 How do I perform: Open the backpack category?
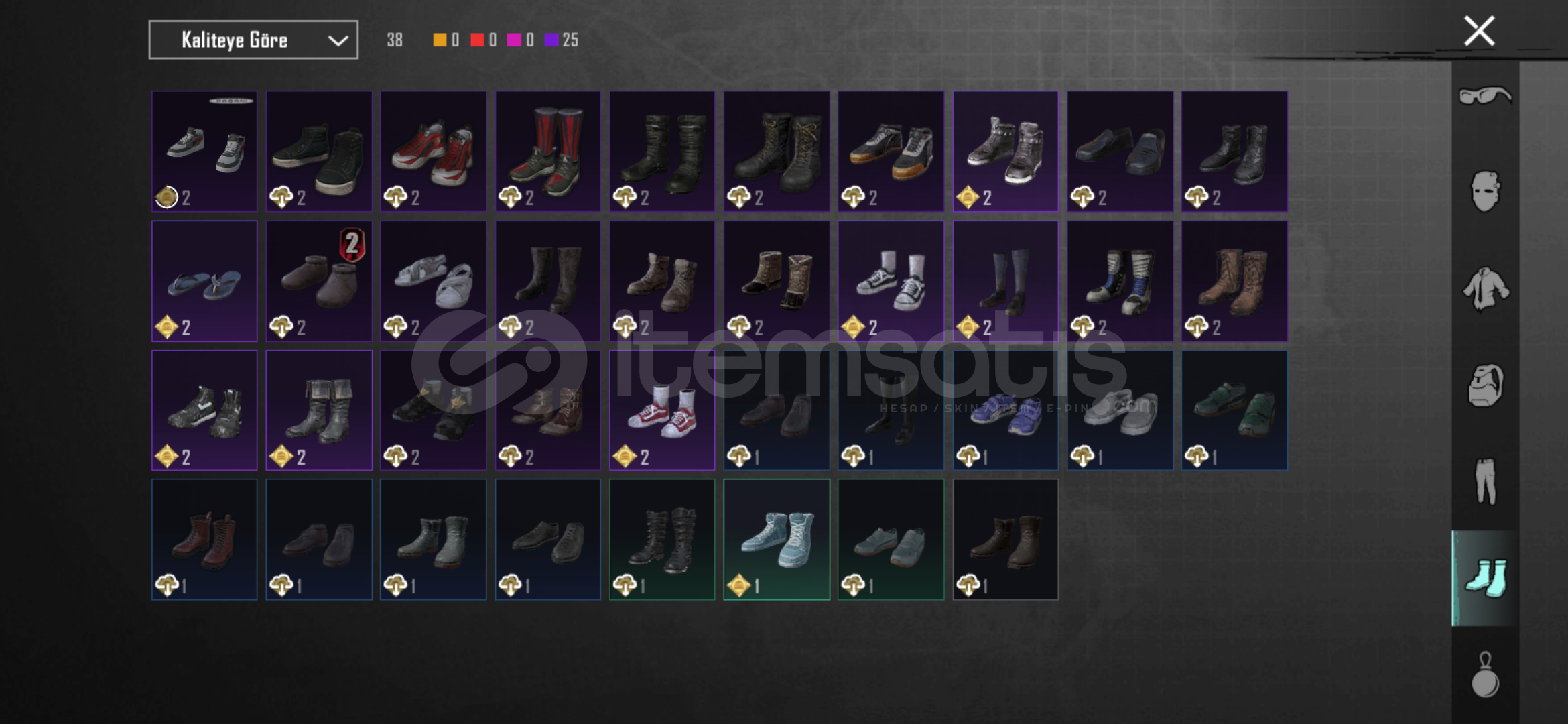tap(1485, 385)
